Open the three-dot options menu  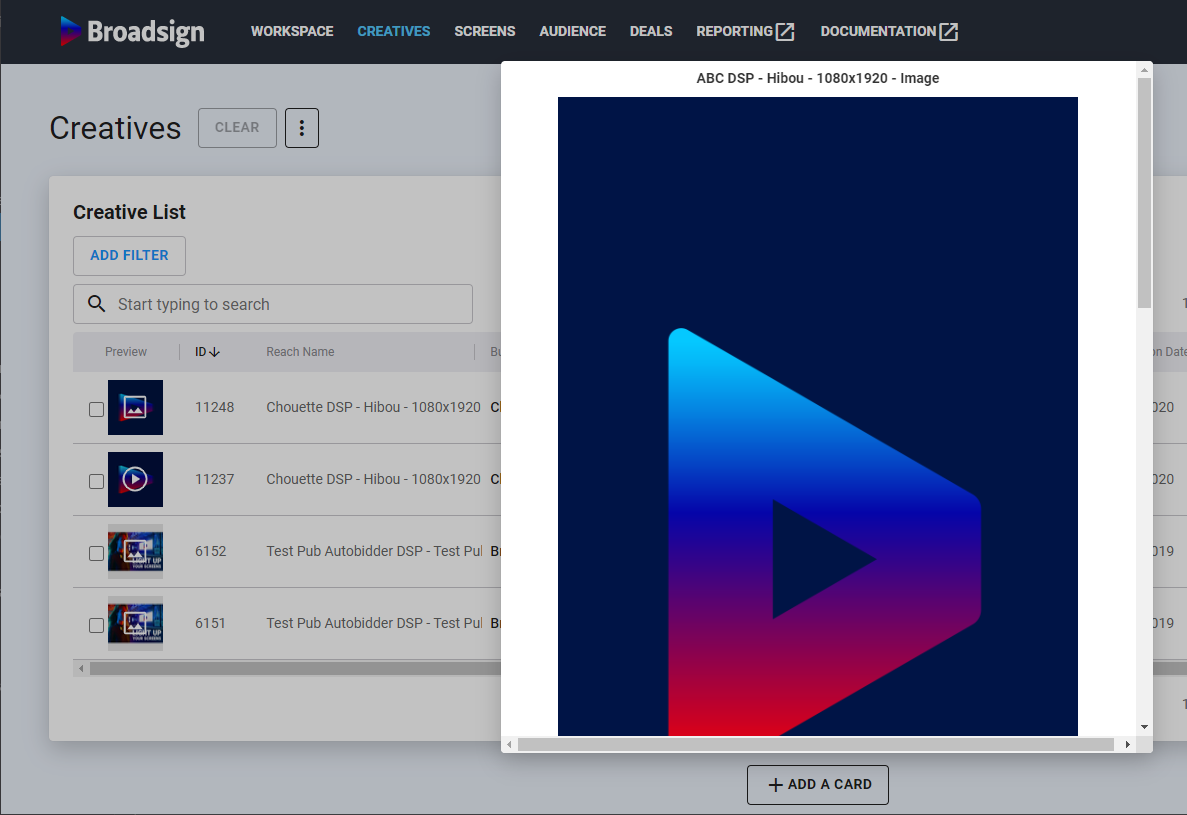pos(301,128)
